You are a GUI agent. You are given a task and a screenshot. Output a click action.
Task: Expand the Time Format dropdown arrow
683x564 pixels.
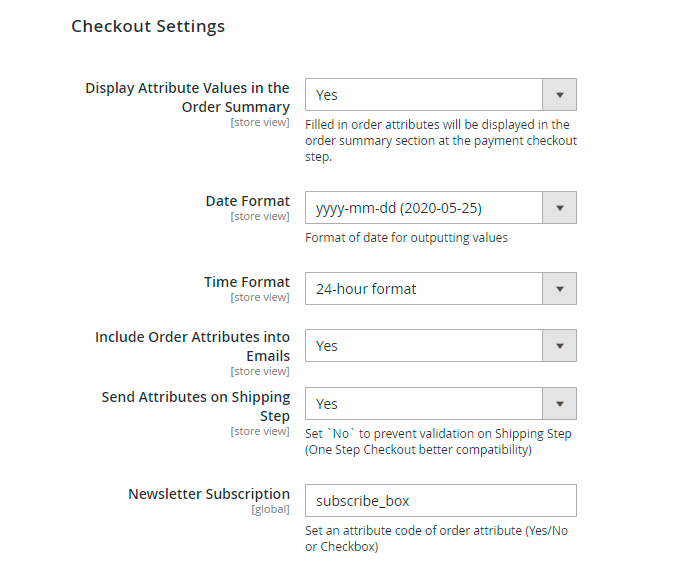coord(559,289)
